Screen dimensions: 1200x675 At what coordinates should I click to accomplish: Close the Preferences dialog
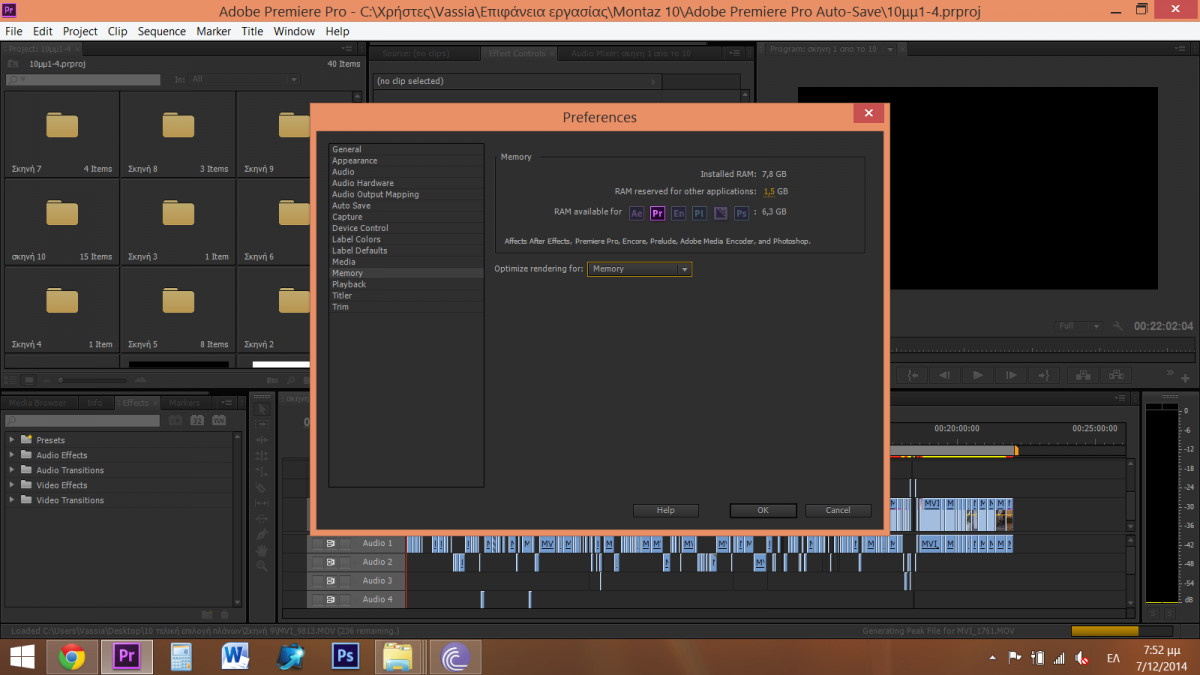tap(868, 114)
